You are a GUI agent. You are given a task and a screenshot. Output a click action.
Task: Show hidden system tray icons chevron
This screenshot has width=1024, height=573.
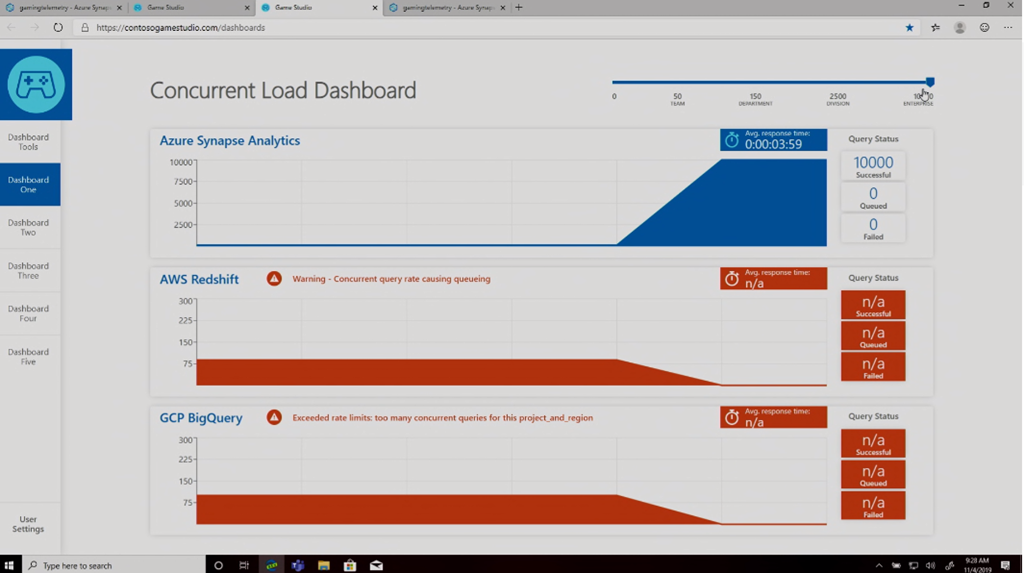pos(879,565)
